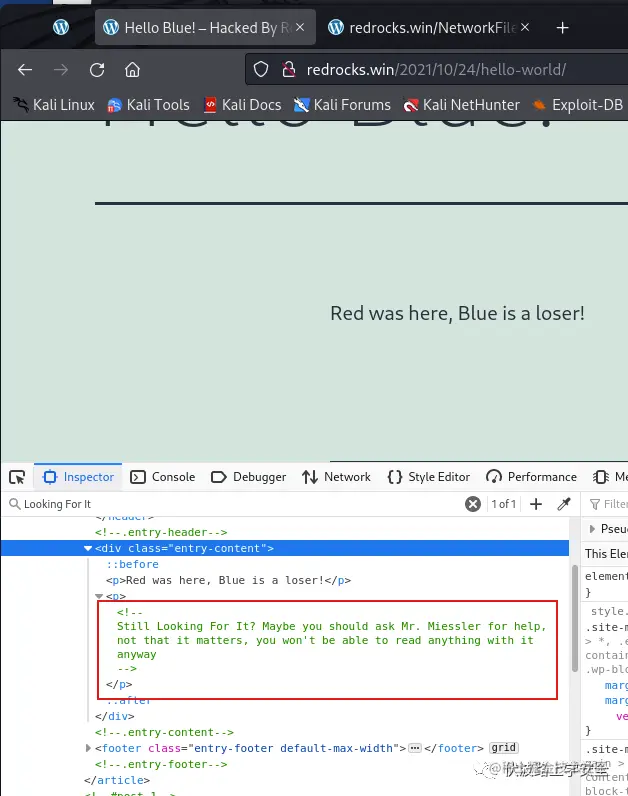The height and width of the screenshot is (796, 628).
Task: Open the Kali Tools bookmark
Action: coord(148,105)
